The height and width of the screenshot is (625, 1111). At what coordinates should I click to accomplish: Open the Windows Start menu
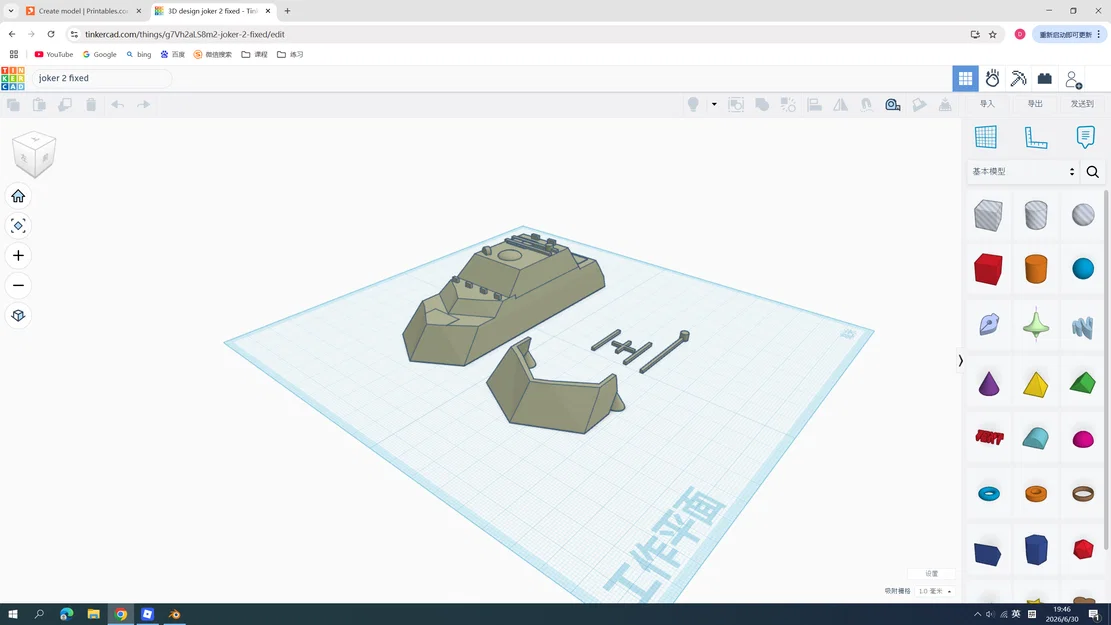13,614
